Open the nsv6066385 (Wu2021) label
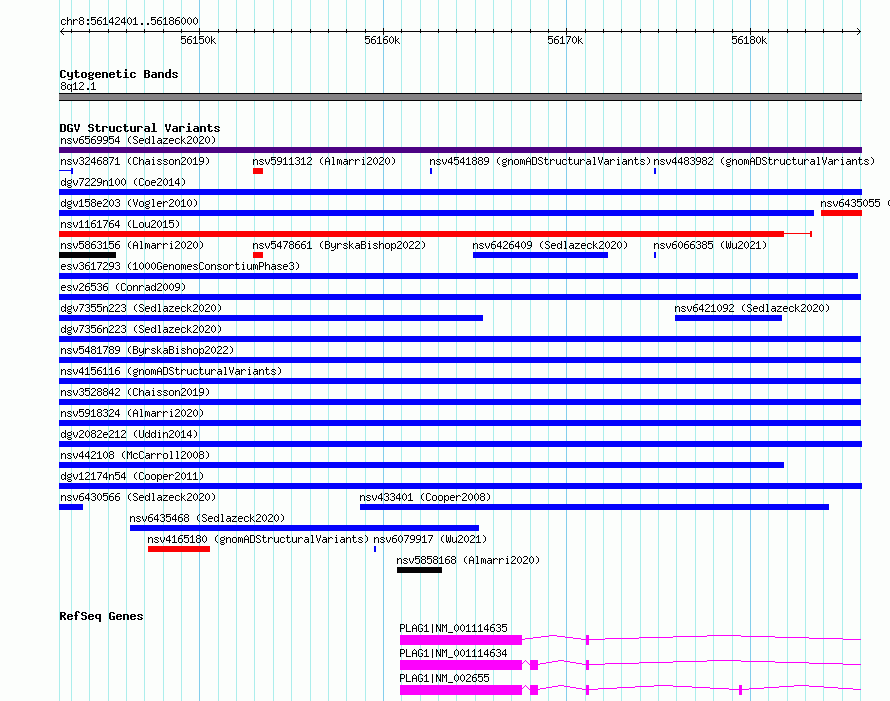 coord(710,245)
